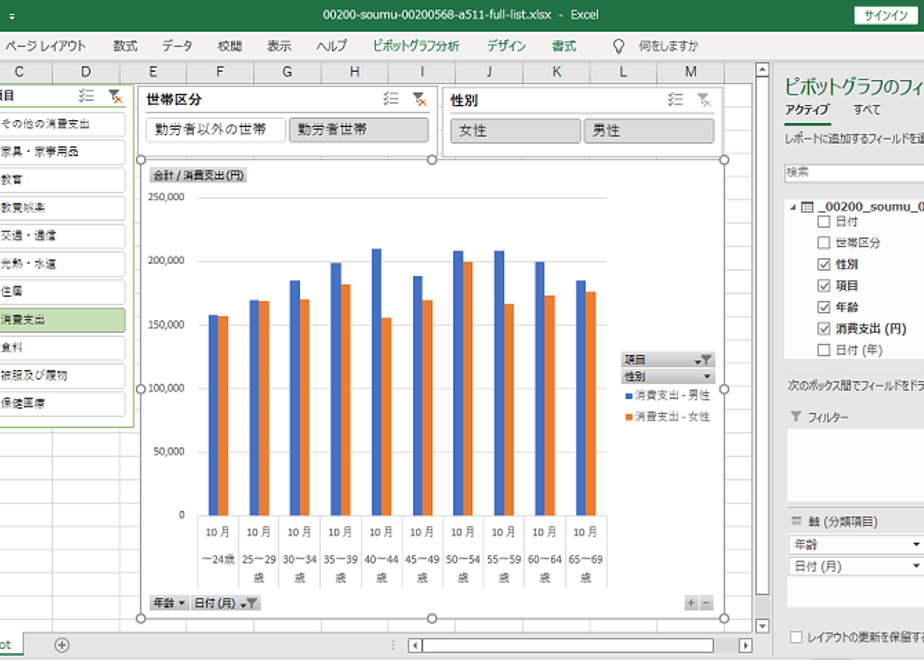The height and width of the screenshot is (660, 924).
Task: Open the 数式 ribbon tab
Action: click(125, 46)
